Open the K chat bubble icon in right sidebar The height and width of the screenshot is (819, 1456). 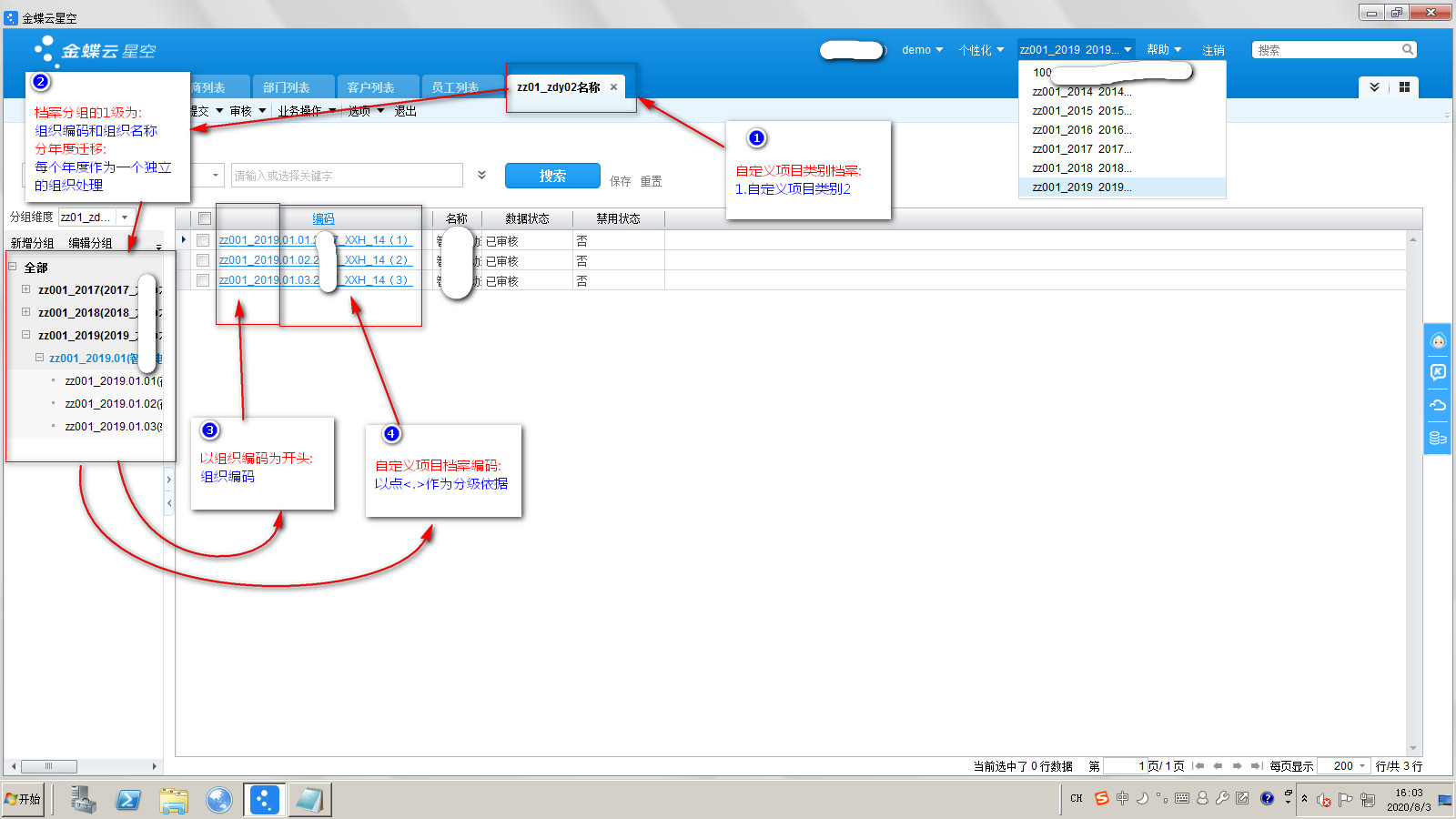point(1438,372)
